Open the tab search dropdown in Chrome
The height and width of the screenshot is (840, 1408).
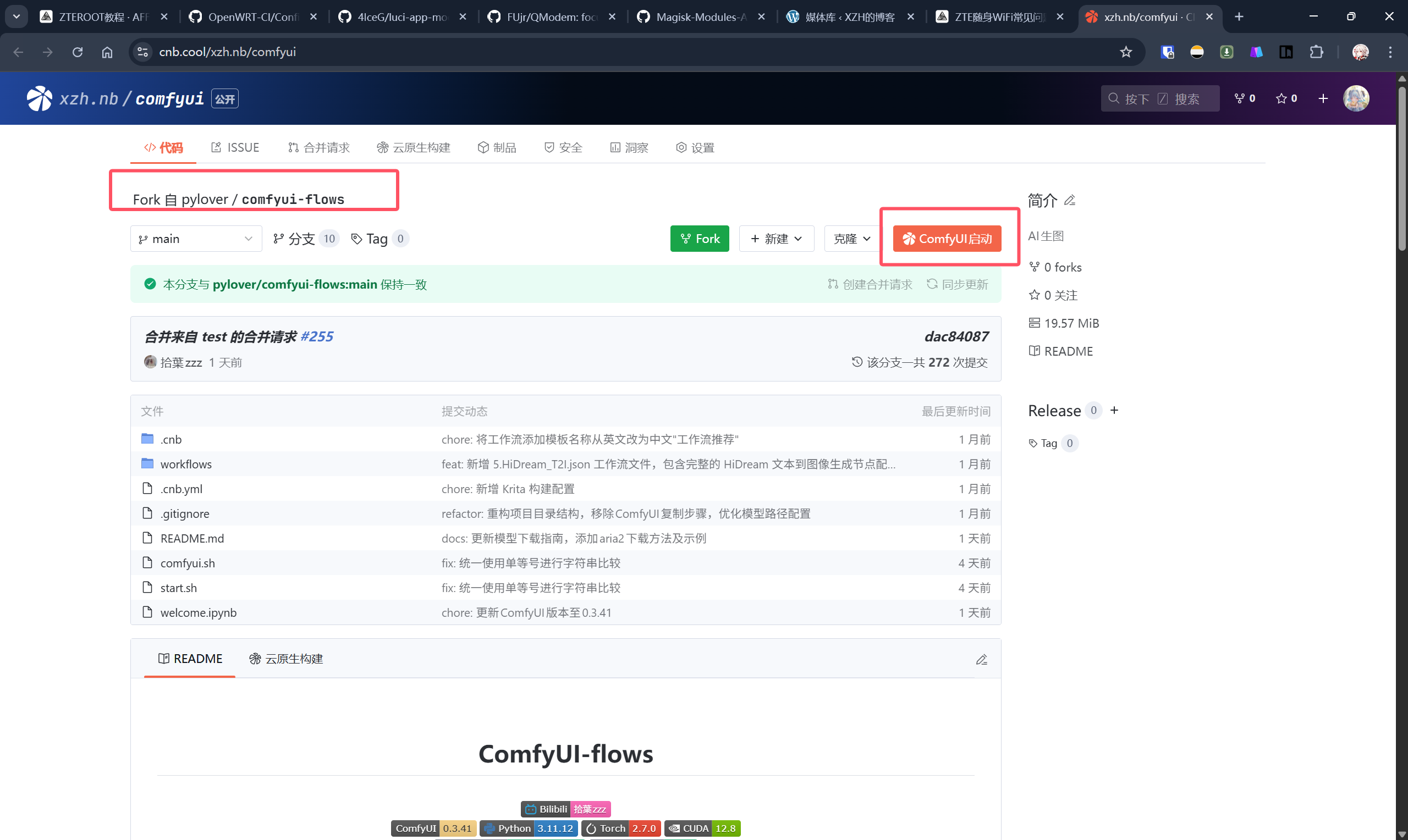click(x=16, y=17)
